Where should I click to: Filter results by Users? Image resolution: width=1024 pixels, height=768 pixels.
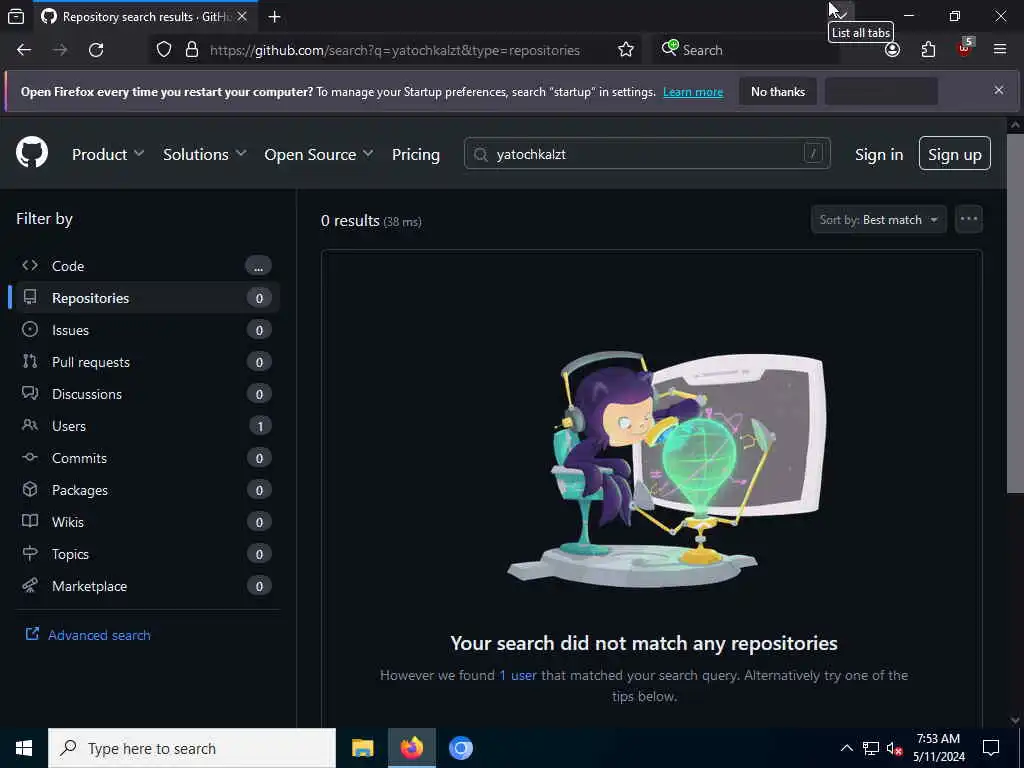pyautogui.click(x=145, y=426)
